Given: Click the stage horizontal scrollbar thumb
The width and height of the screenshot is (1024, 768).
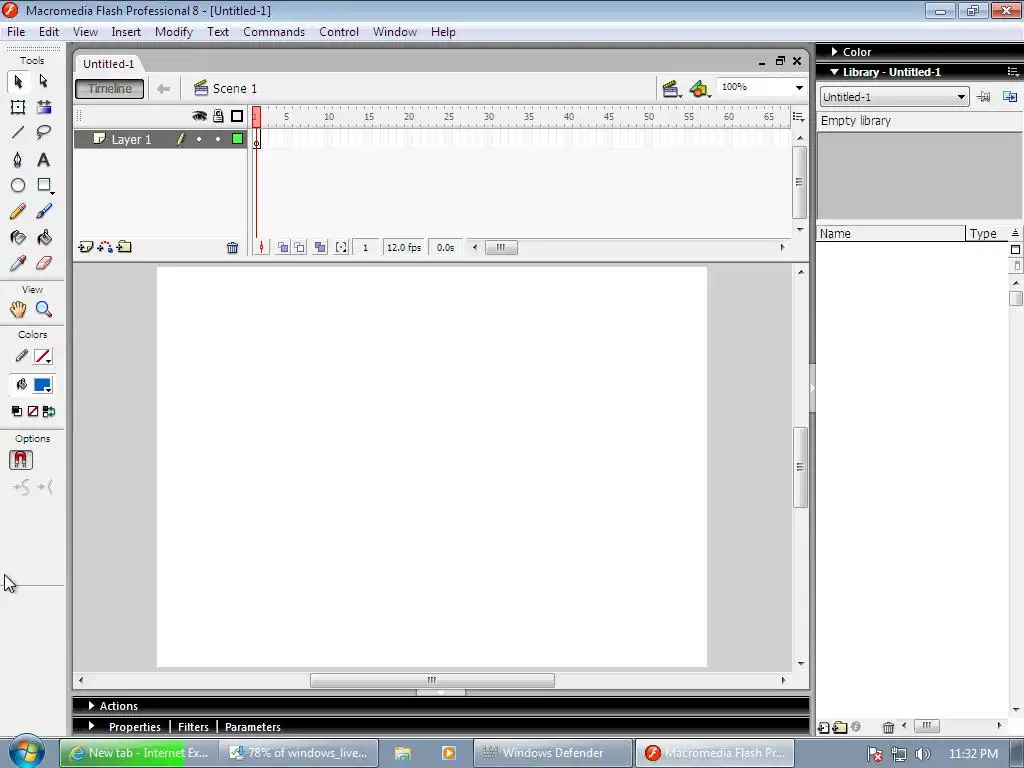Looking at the screenshot, I should point(432,680).
